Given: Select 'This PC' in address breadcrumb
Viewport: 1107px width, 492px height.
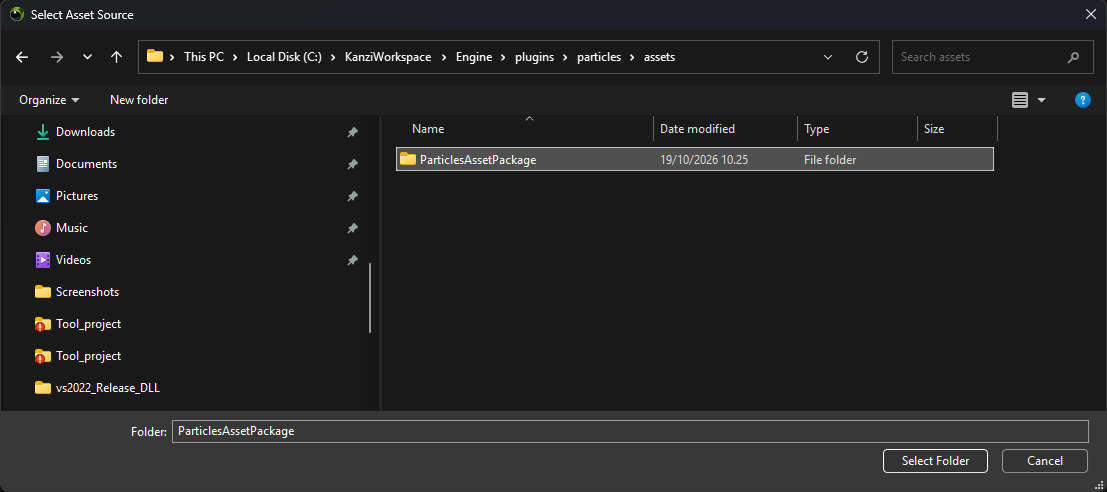Looking at the screenshot, I should [204, 57].
